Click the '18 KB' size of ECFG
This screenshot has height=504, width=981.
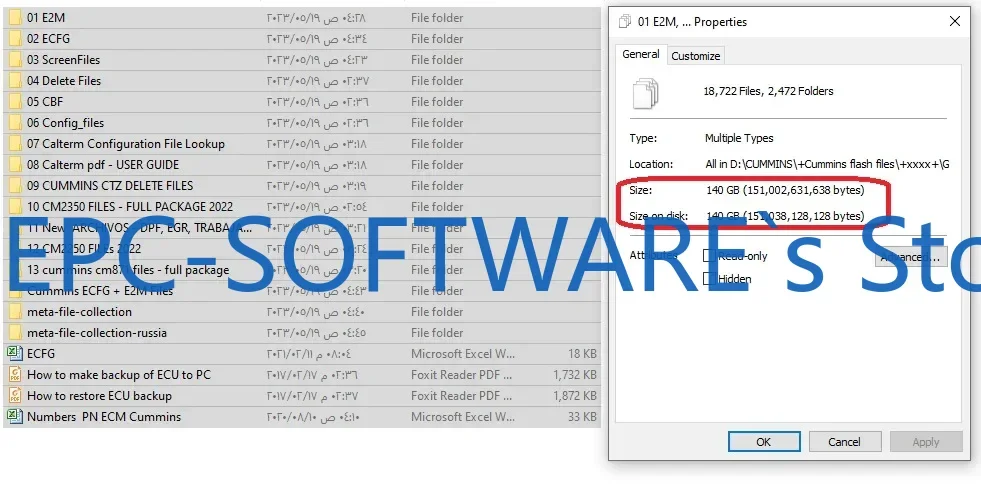click(582, 353)
